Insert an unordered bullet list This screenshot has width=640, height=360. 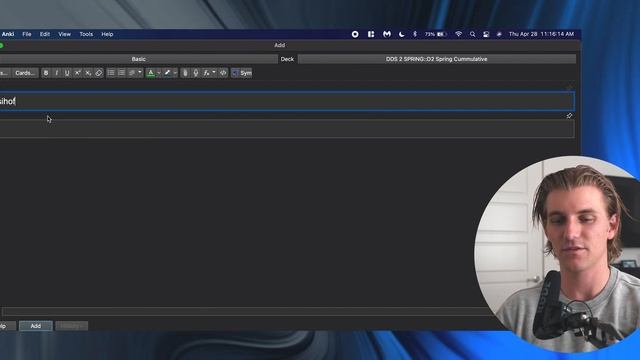[111, 73]
